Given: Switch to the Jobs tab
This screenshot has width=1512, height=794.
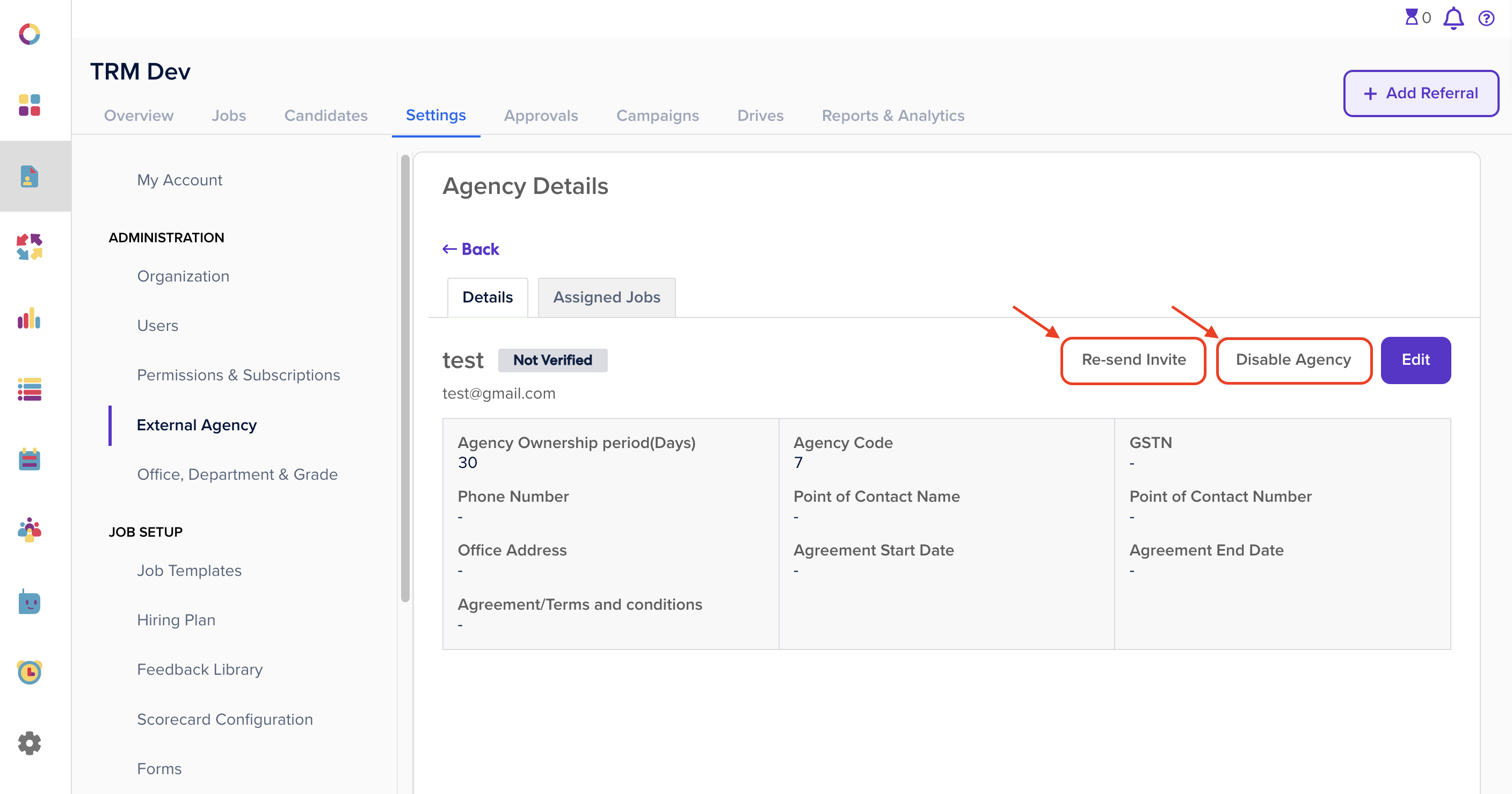Looking at the screenshot, I should [x=229, y=115].
